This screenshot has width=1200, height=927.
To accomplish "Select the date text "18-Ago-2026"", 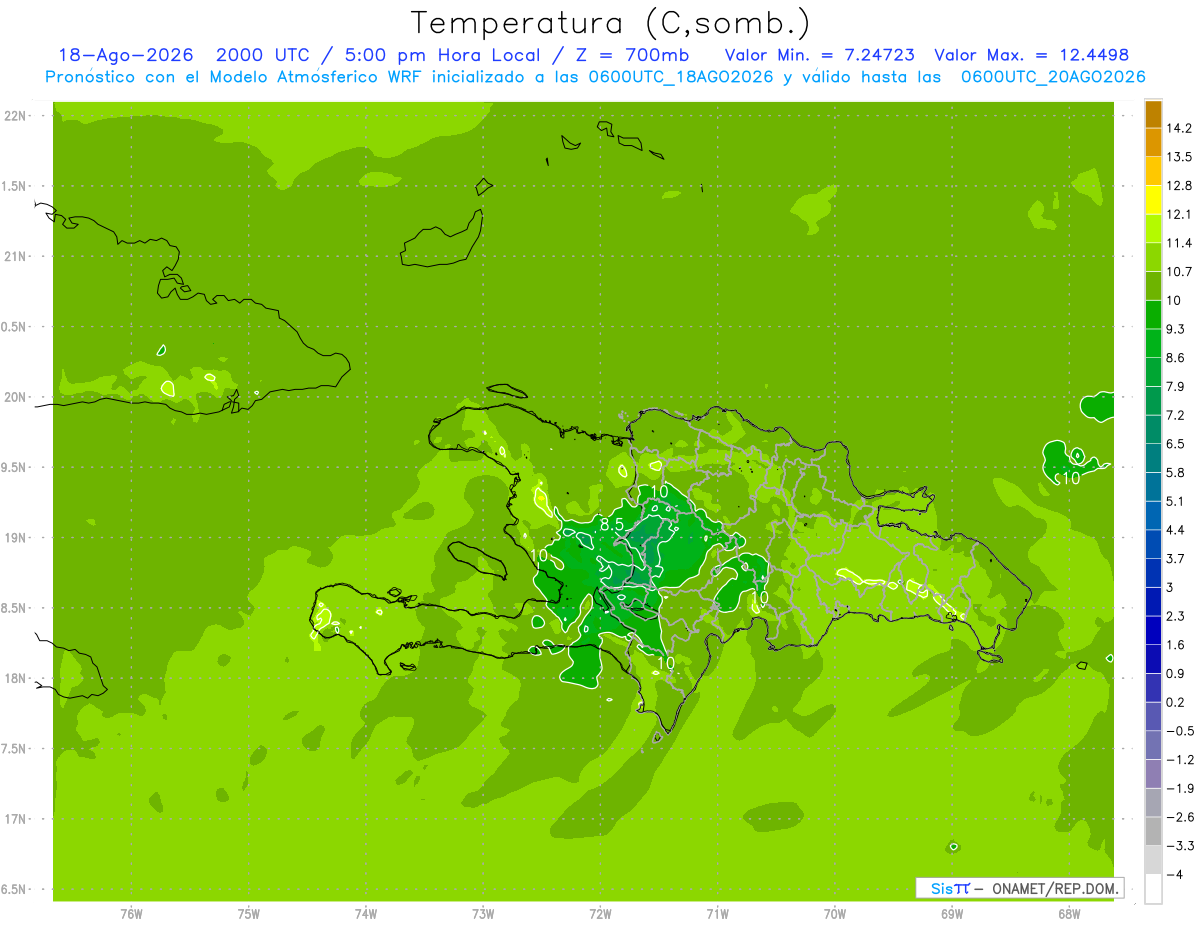I will pyautogui.click(x=125, y=55).
